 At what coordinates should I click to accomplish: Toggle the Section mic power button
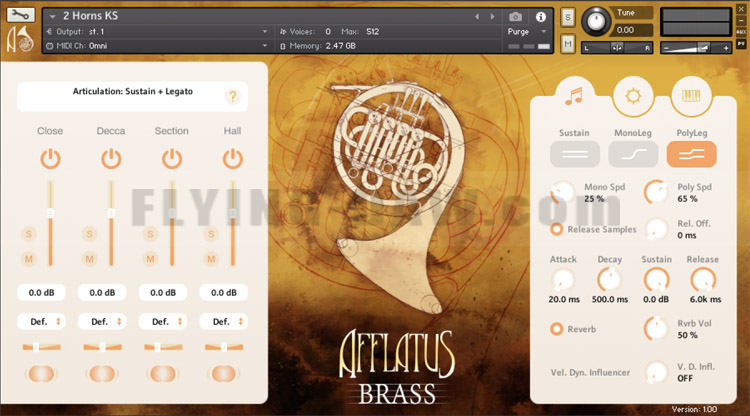click(x=172, y=159)
